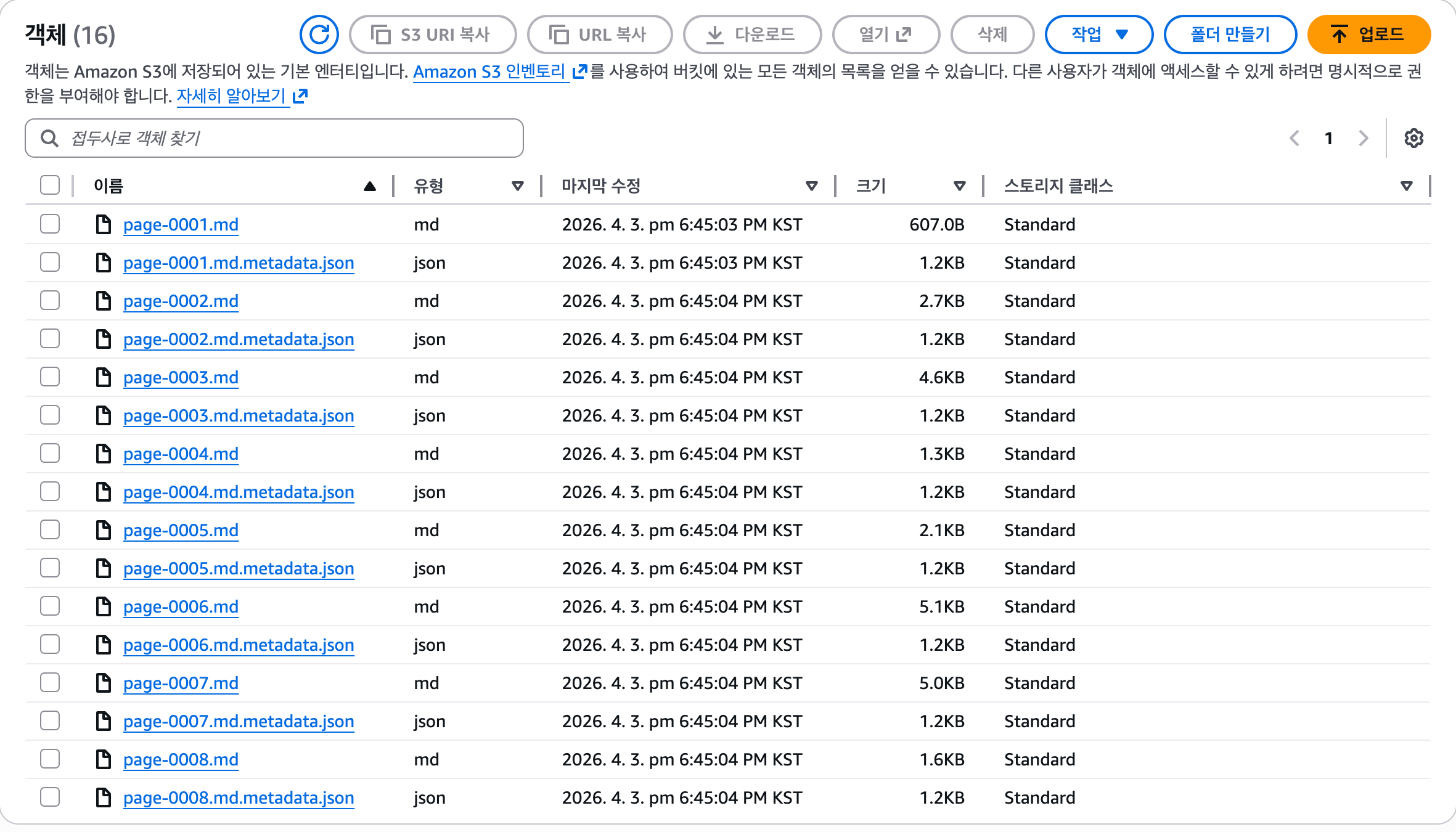Sort by 크기 column arrow
Viewport: 1456px width, 832px height.
tap(959, 186)
